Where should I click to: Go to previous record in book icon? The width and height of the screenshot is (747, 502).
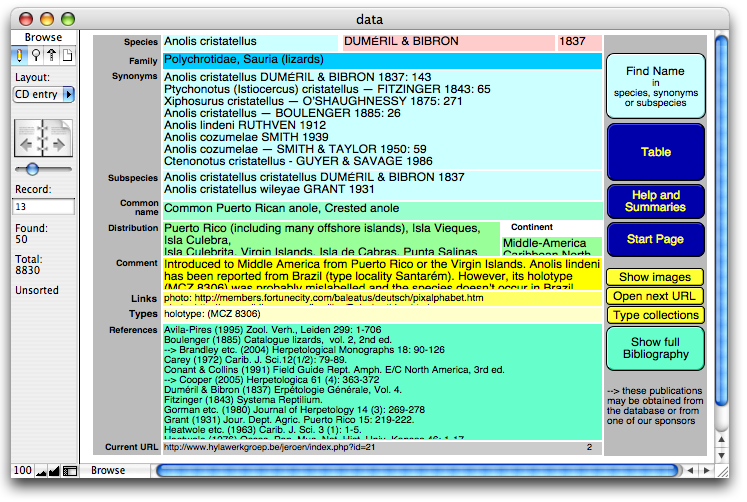point(28,138)
